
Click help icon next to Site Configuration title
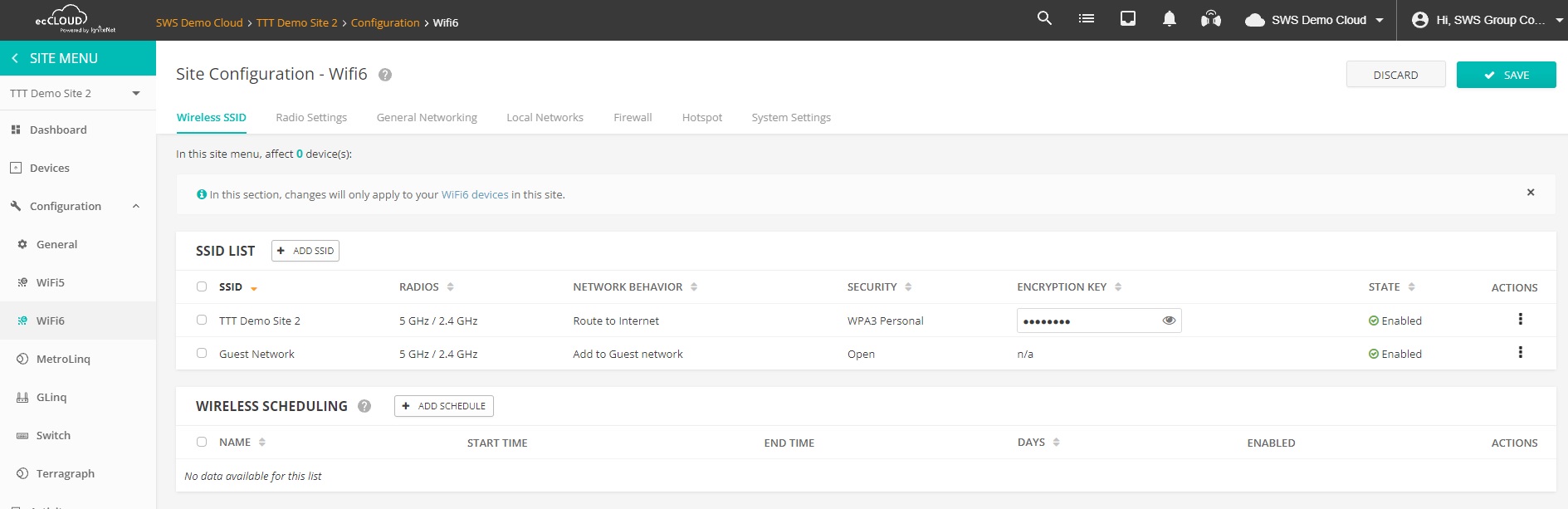tap(385, 75)
